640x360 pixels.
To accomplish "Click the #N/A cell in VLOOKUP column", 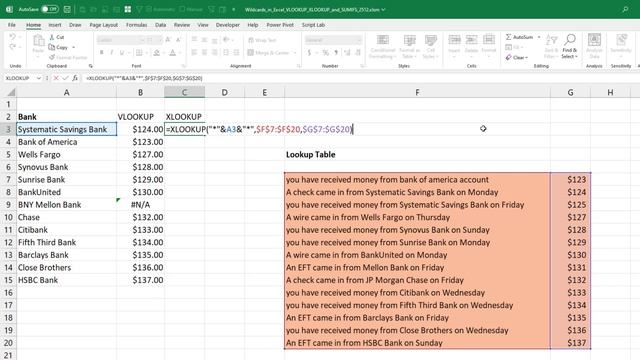I will [x=140, y=204].
